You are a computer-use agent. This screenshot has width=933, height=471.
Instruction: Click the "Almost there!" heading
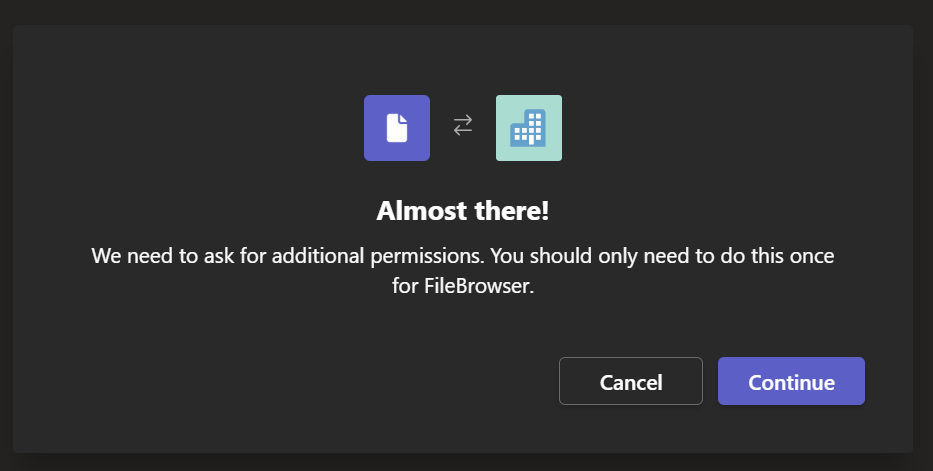pos(463,211)
